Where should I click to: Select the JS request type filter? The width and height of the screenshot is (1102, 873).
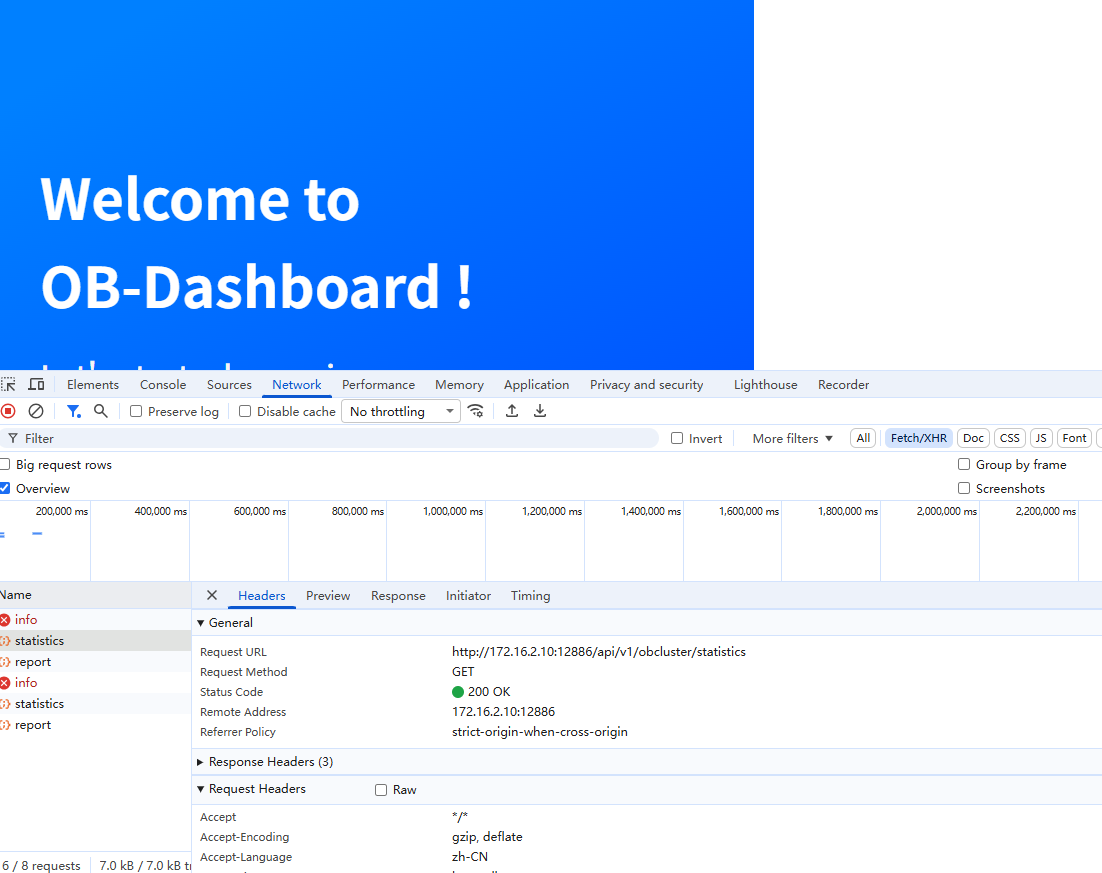1041,438
